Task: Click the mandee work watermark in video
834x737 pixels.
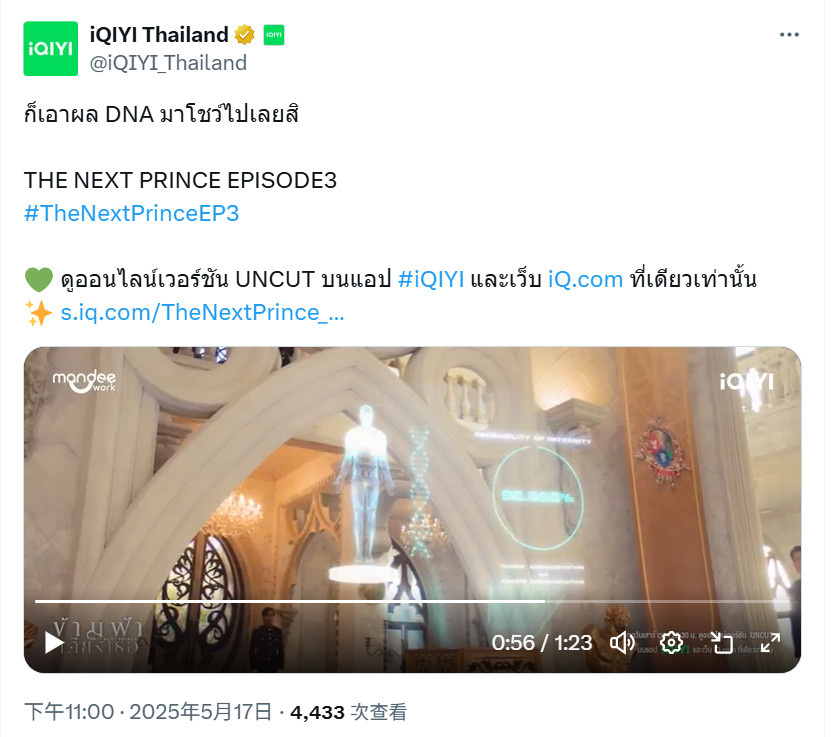Action: pyautogui.click(x=84, y=381)
